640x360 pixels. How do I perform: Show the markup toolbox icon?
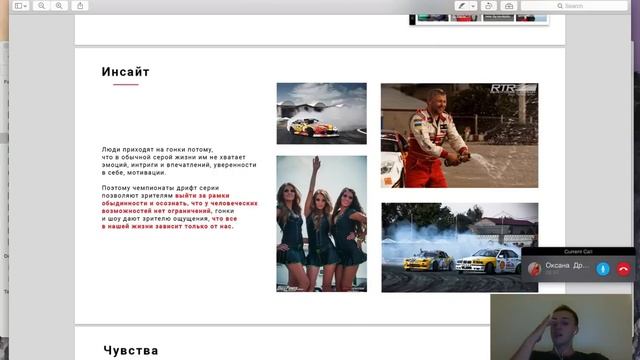tap(509, 6)
